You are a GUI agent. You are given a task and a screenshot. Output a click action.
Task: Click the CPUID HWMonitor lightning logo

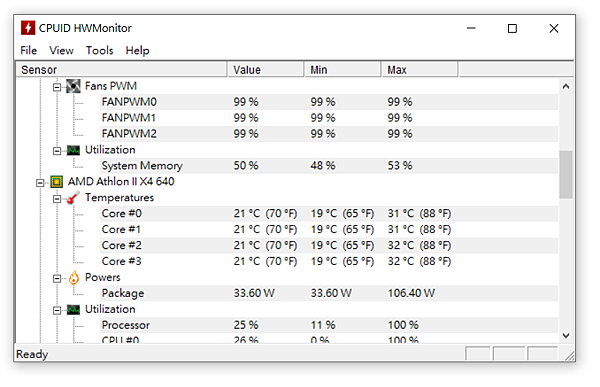click(x=28, y=28)
